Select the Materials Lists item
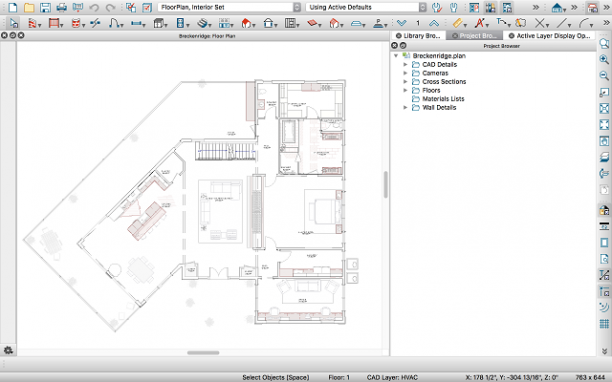The image size is (612, 382). [443, 99]
